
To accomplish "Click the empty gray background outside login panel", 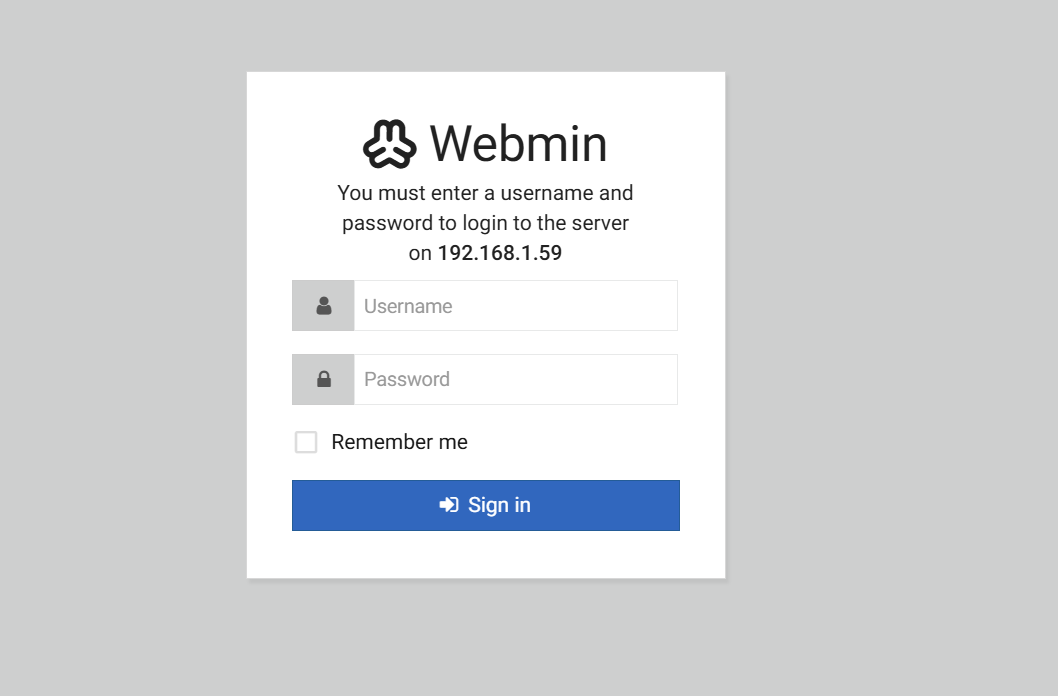I will pos(877,337).
